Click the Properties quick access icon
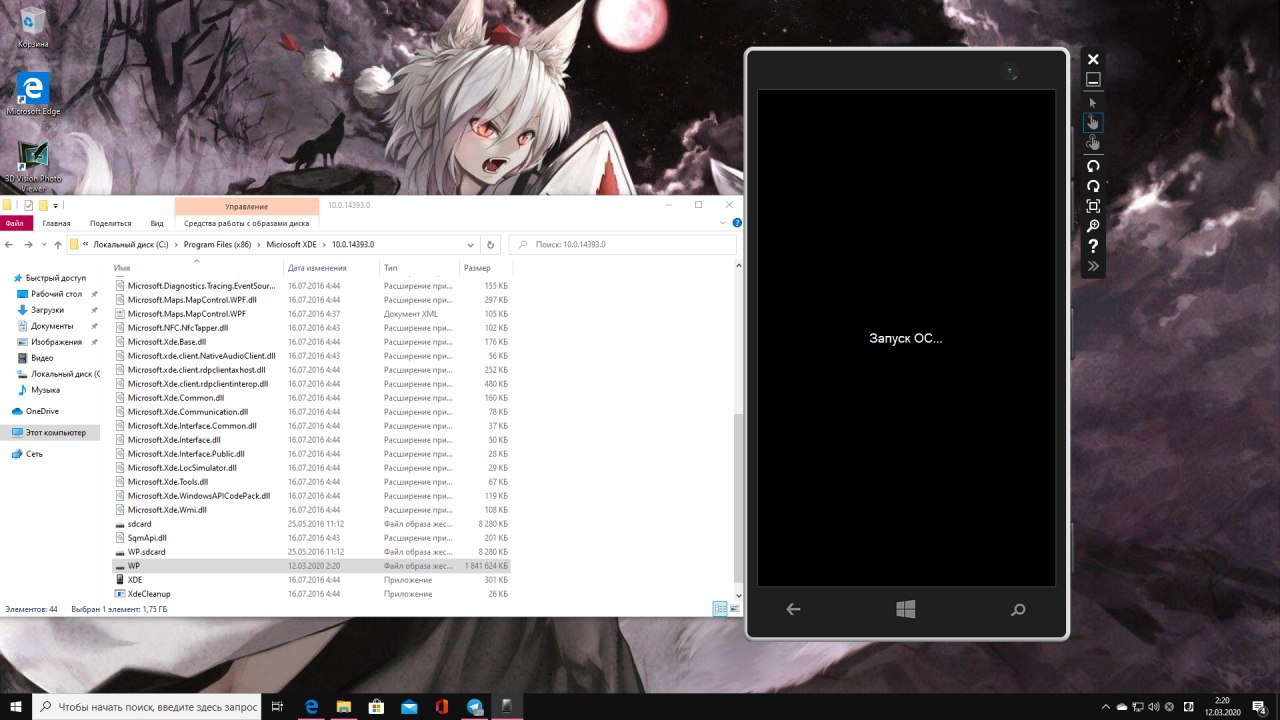 (x=28, y=205)
